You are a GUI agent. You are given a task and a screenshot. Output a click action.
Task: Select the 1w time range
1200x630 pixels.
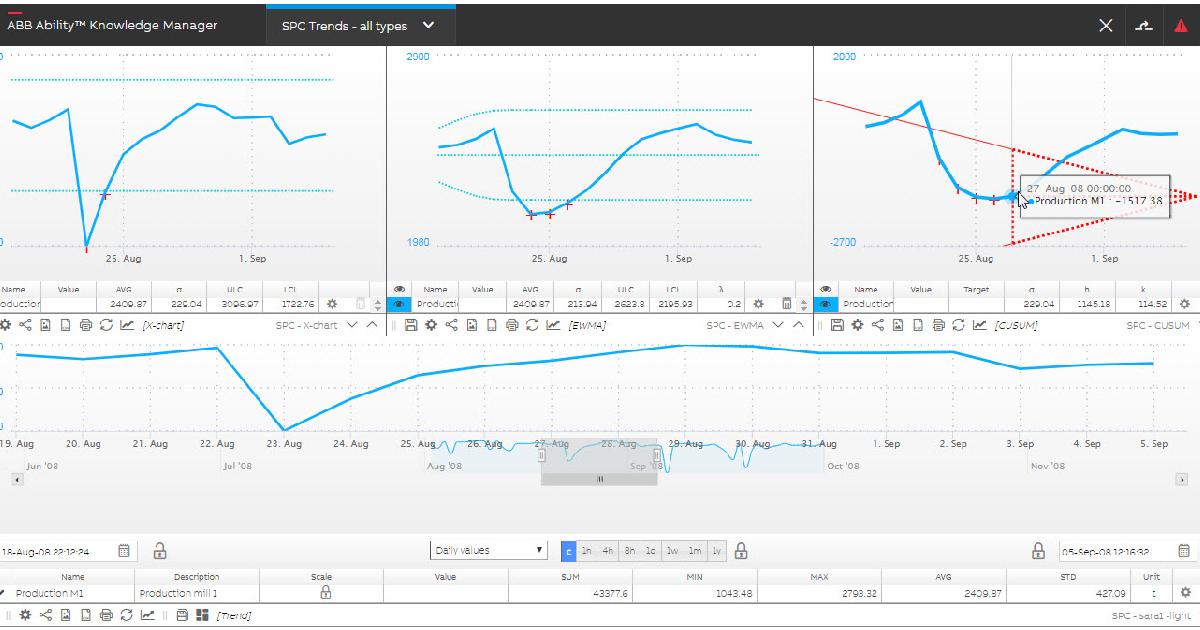[x=672, y=550]
